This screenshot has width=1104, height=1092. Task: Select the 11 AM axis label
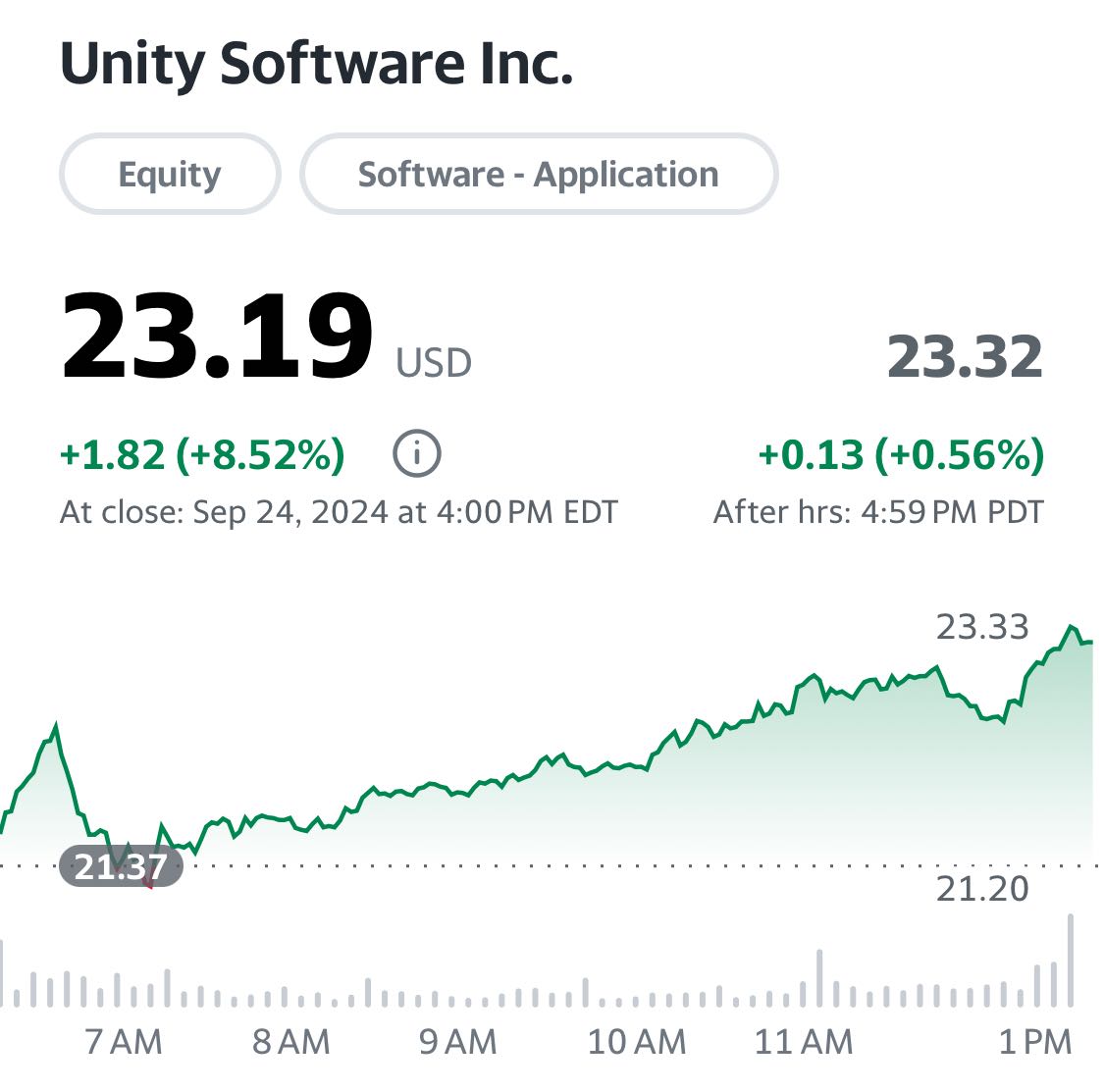click(804, 1042)
